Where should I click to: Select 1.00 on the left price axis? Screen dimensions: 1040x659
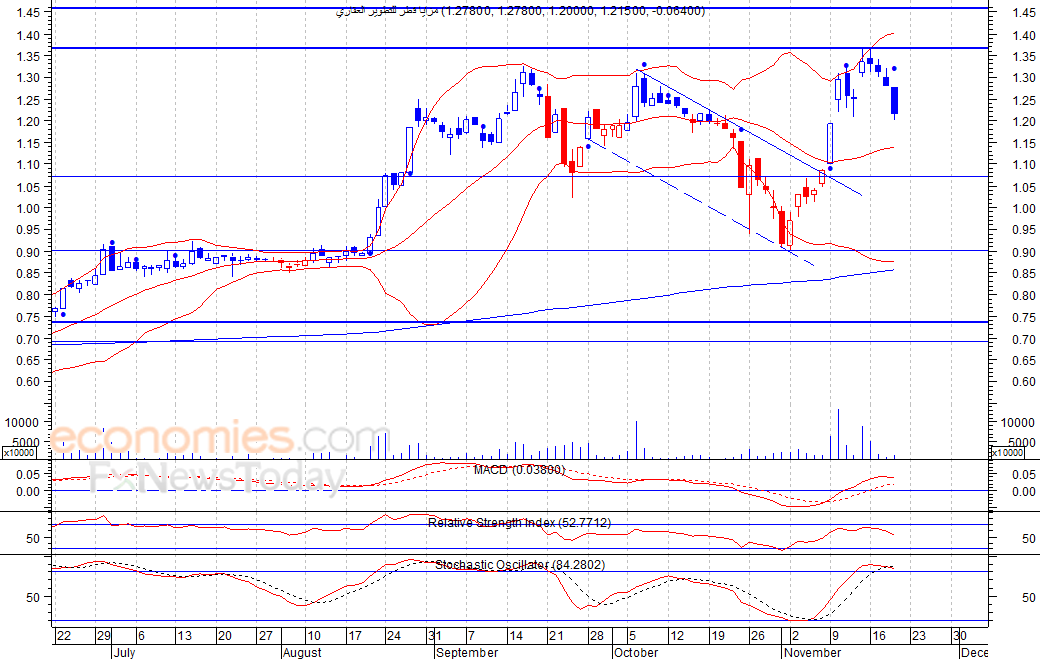(x=29, y=208)
